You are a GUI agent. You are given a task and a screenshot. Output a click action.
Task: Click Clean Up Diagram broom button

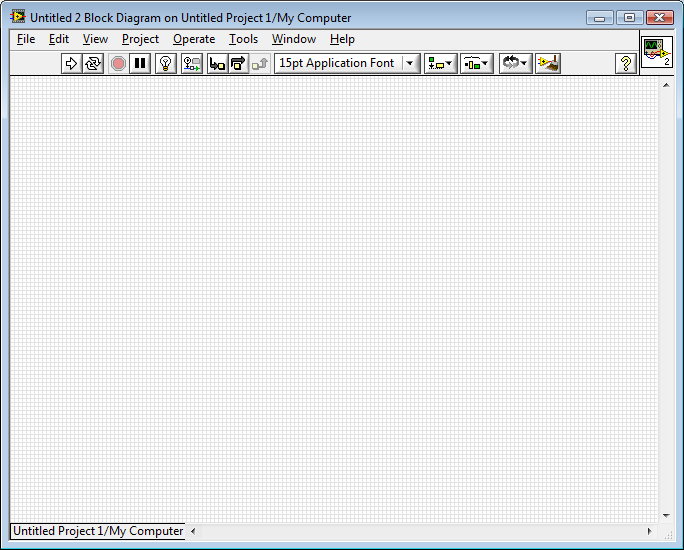[548, 64]
